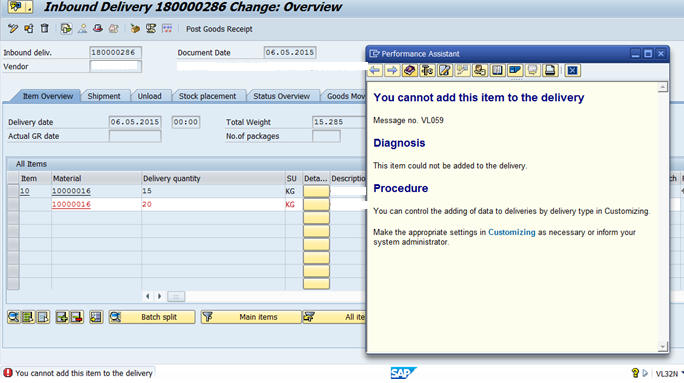Open the Stock placement tab
This screenshot has width=684, height=383.
pyautogui.click(x=207, y=96)
